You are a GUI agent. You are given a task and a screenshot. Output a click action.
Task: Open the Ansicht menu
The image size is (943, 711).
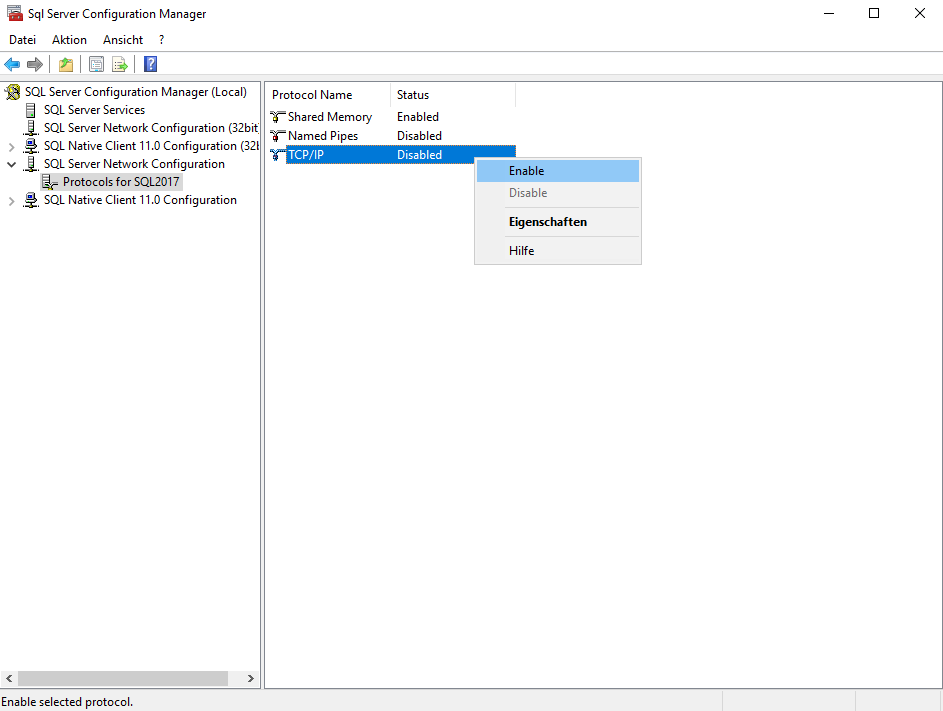pos(123,40)
